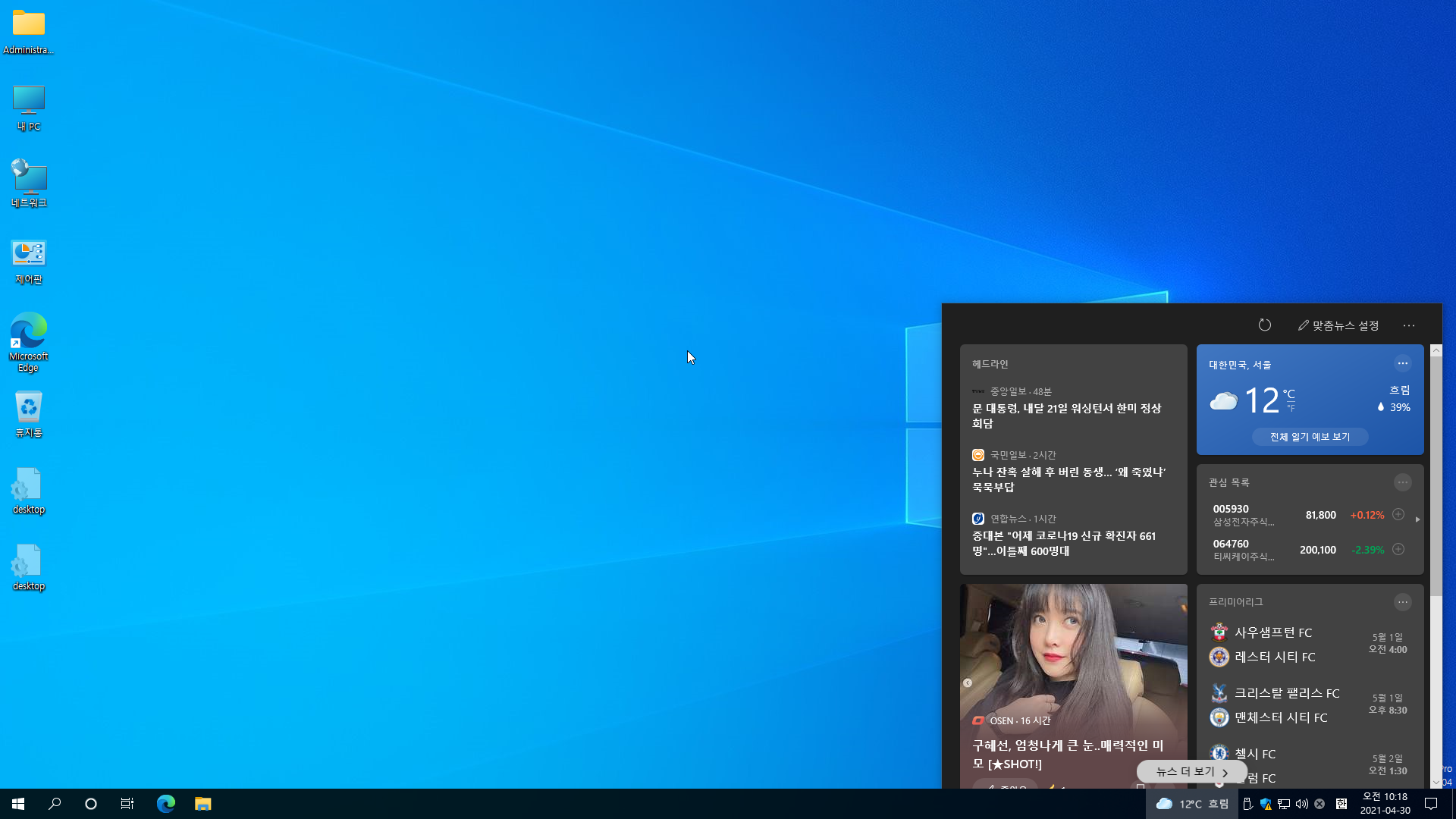Open the news panel's more options menu
The height and width of the screenshot is (819, 1456).
point(1408,325)
